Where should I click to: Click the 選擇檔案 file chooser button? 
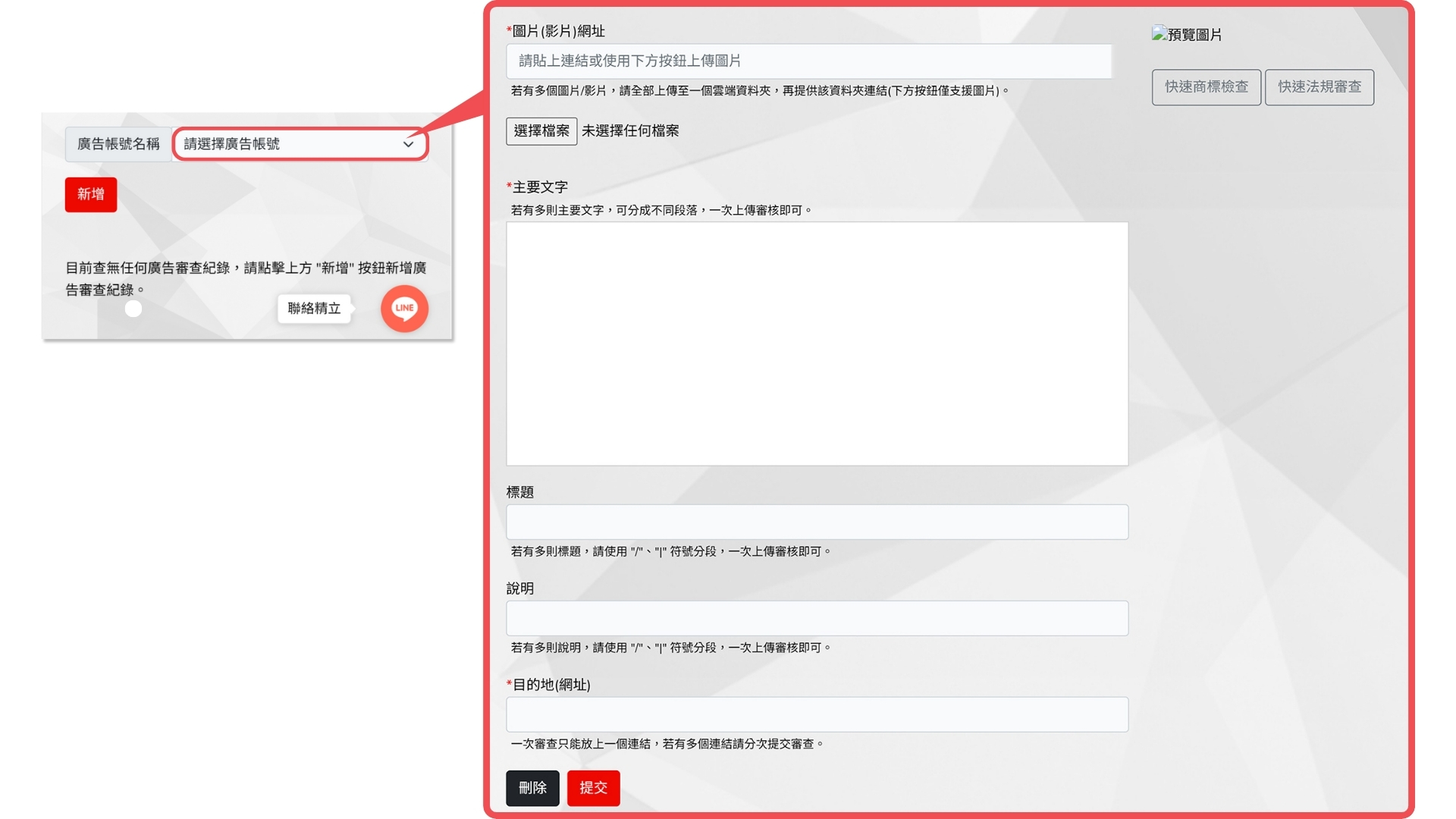tap(541, 130)
